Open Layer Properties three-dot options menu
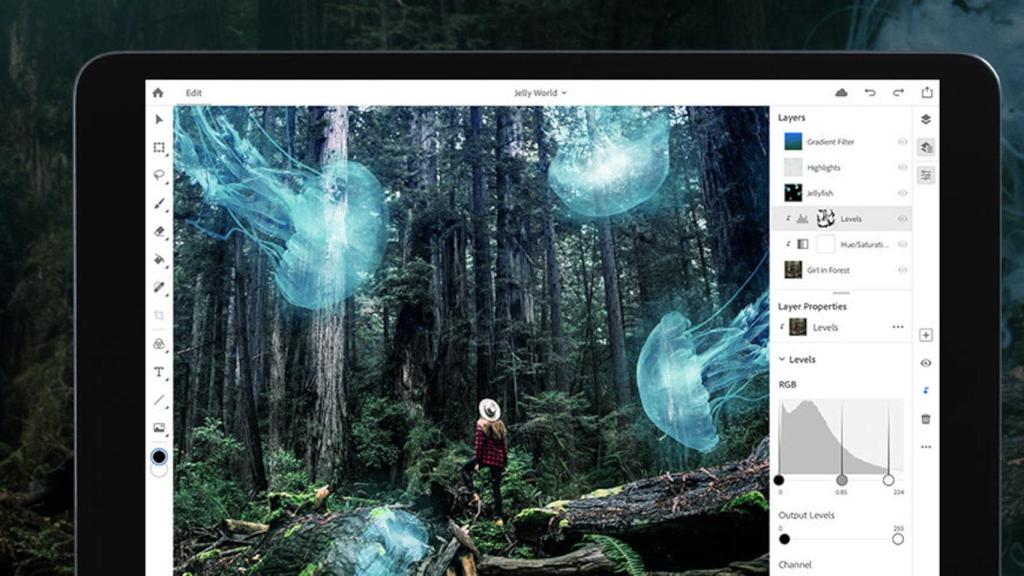This screenshot has height=576, width=1024. (898, 327)
